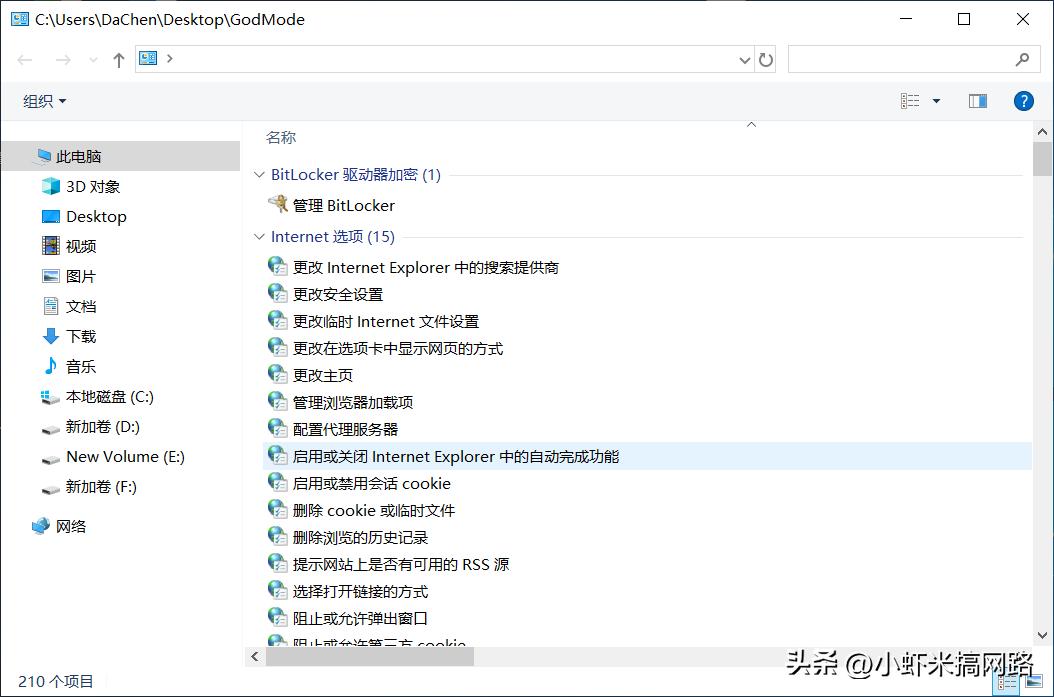Open the address bar history dropdown

[743, 59]
